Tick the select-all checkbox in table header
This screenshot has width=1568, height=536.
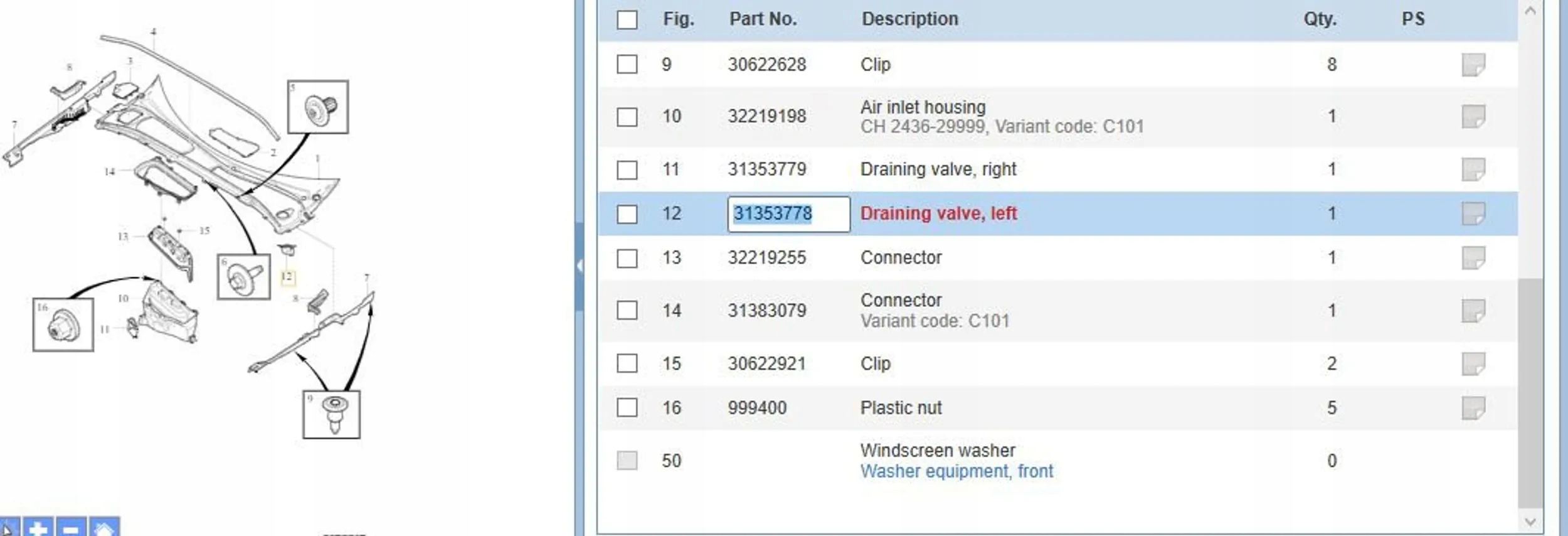click(627, 19)
